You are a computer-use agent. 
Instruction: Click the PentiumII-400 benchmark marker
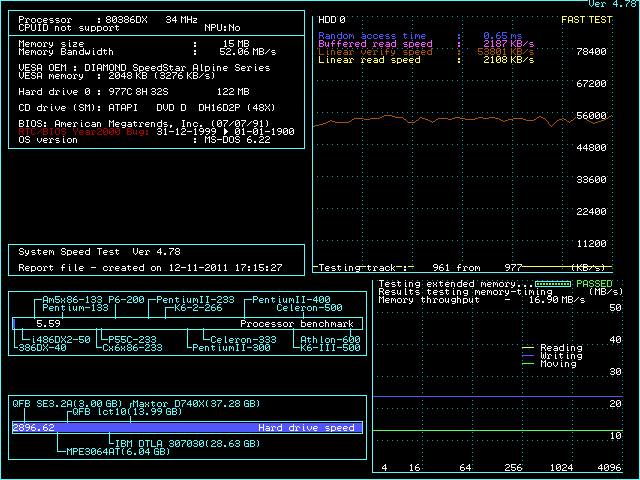pos(291,300)
